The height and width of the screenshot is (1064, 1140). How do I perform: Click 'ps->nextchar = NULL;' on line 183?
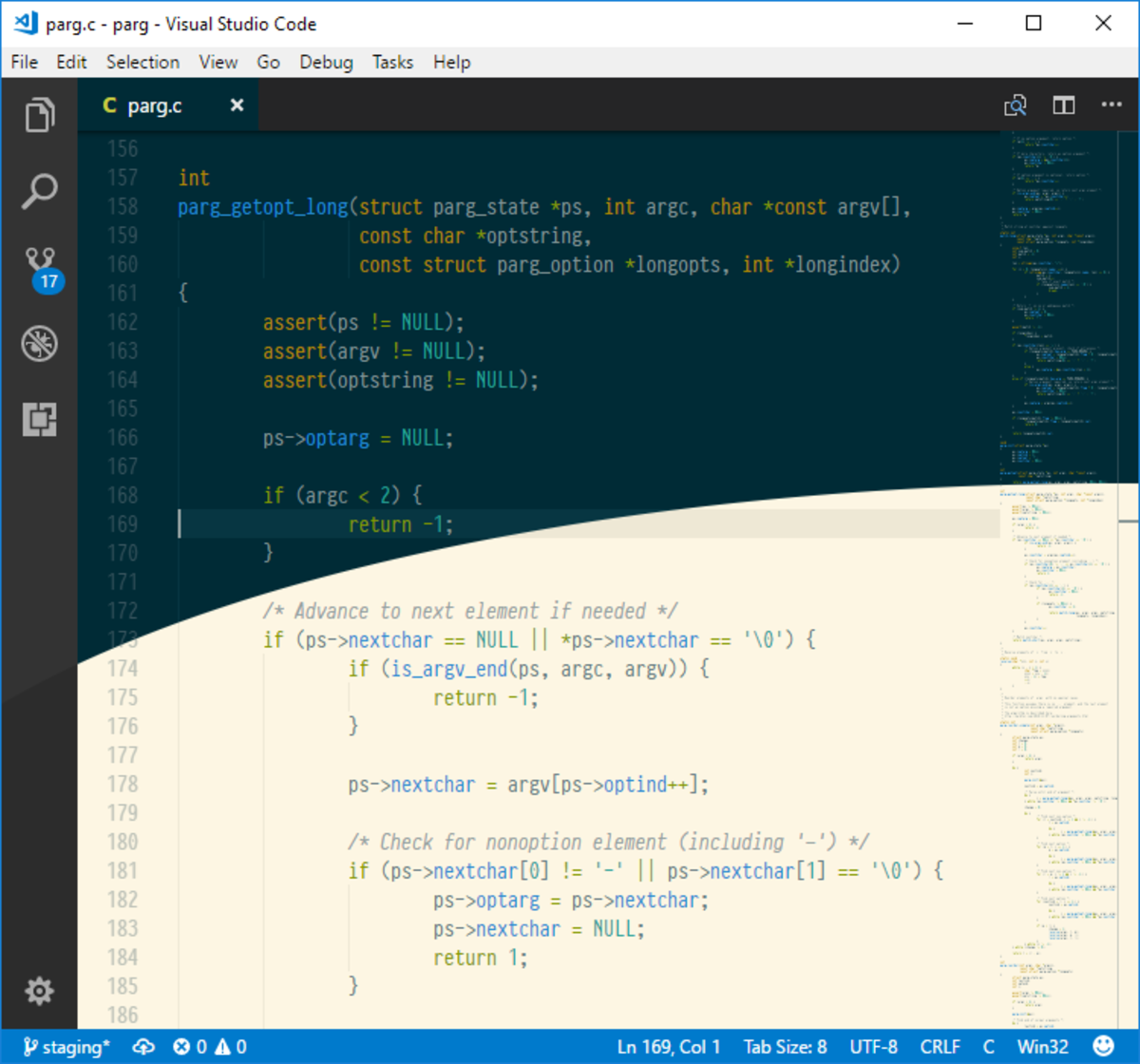click(x=539, y=928)
